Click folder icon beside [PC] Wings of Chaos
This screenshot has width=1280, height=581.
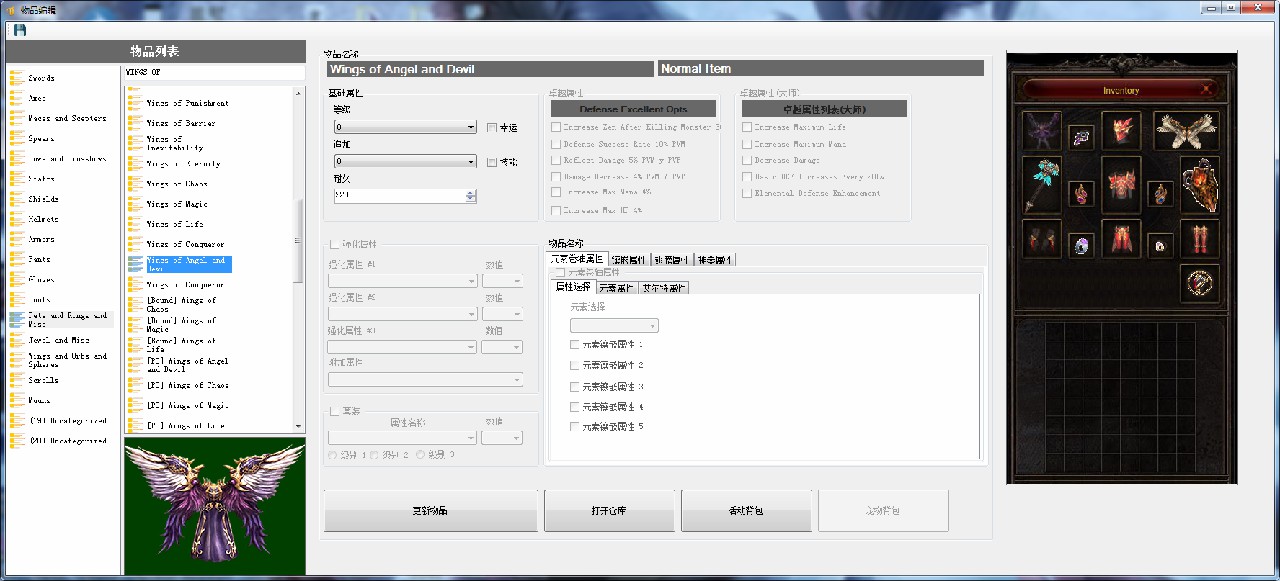point(135,385)
